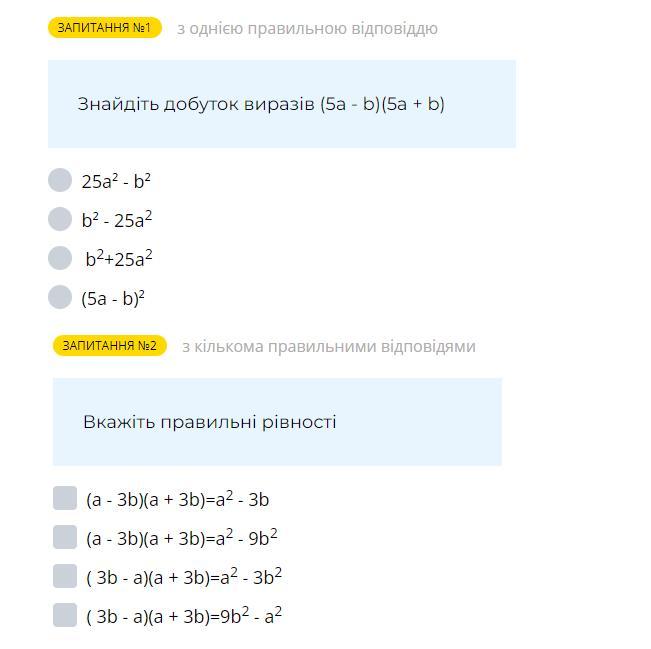Click the 'з однією правильною відповіддю' caption

click(307, 28)
